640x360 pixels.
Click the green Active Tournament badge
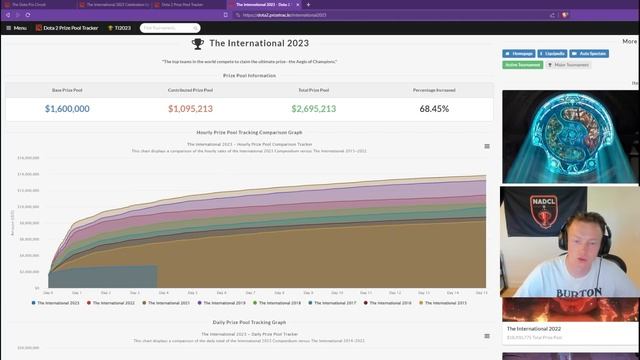(522, 65)
